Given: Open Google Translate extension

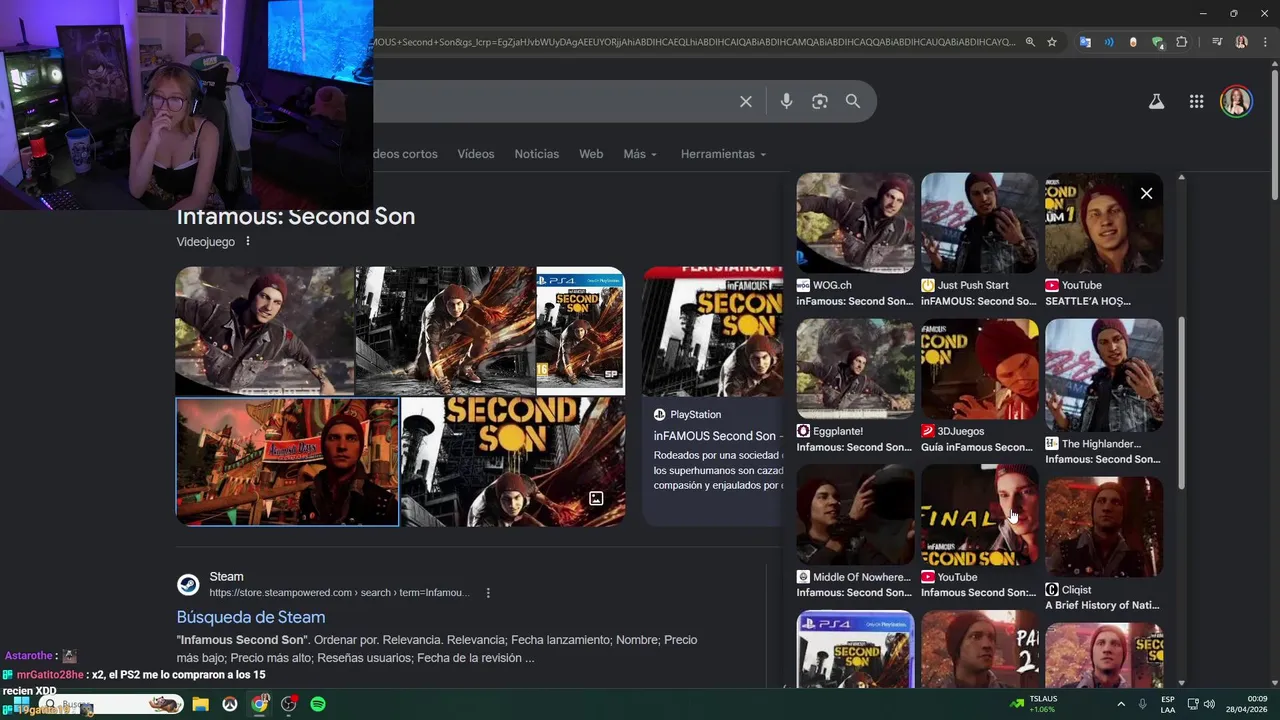Looking at the screenshot, I should pyautogui.click(x=1085, y=42).
